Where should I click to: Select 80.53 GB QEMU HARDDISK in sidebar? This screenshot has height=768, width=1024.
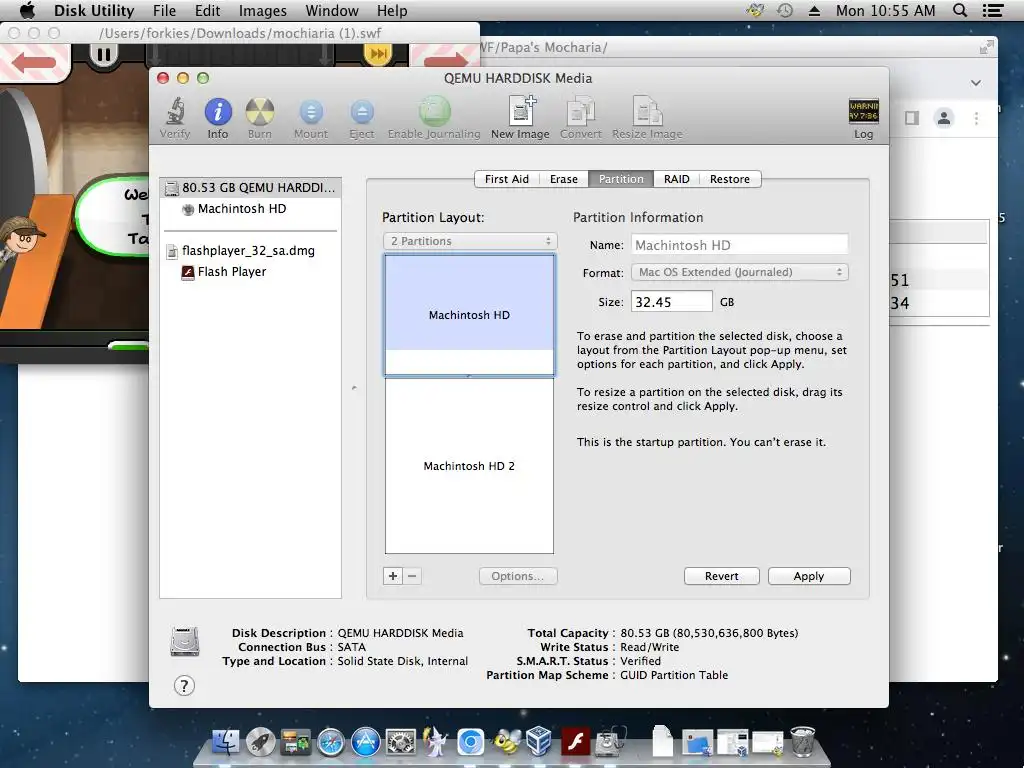tap(250, 187)
